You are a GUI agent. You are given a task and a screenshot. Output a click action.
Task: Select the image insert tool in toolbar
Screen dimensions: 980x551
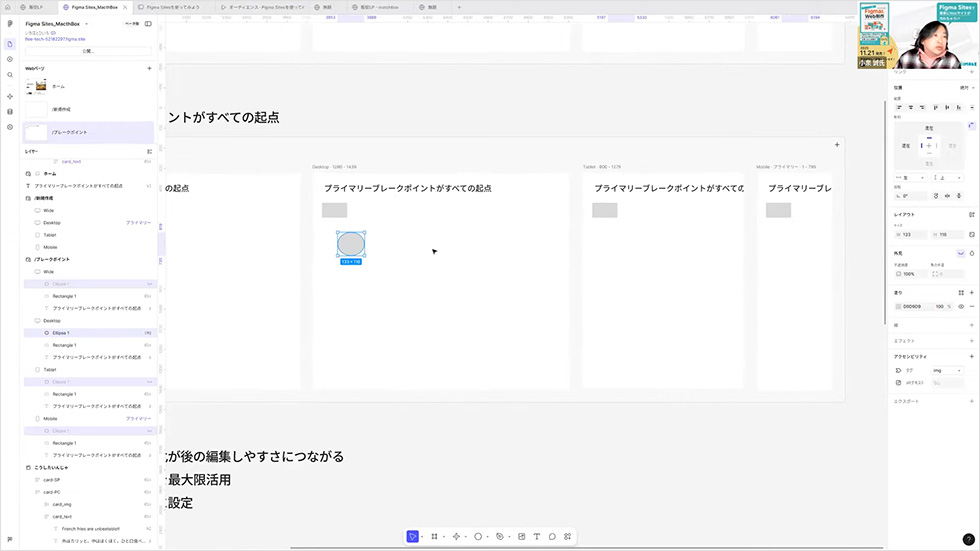[521, 537]
